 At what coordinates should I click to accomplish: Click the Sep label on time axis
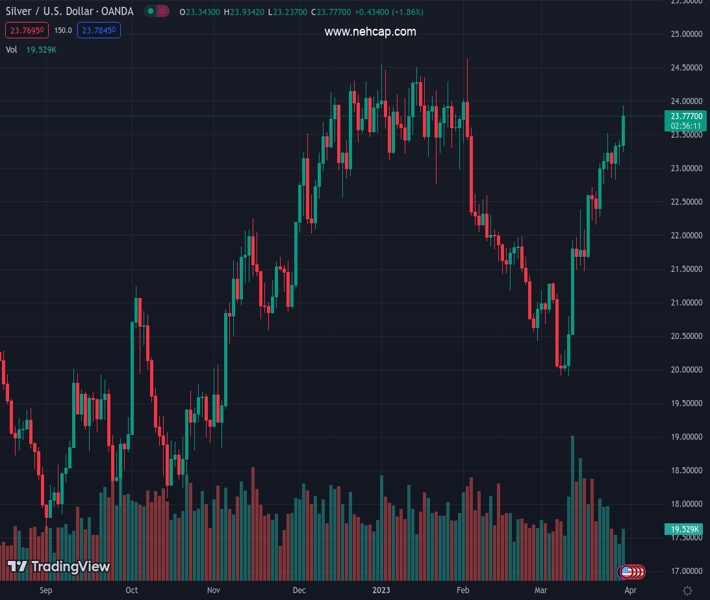(x=45, y=590)
